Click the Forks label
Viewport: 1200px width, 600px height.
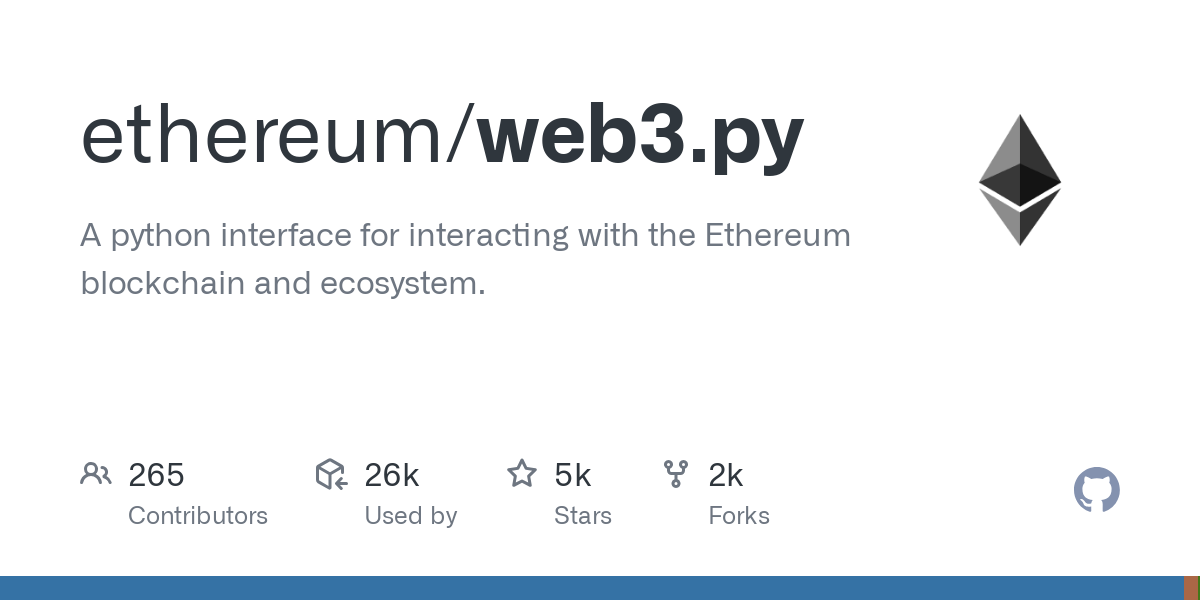pos(739,516)
